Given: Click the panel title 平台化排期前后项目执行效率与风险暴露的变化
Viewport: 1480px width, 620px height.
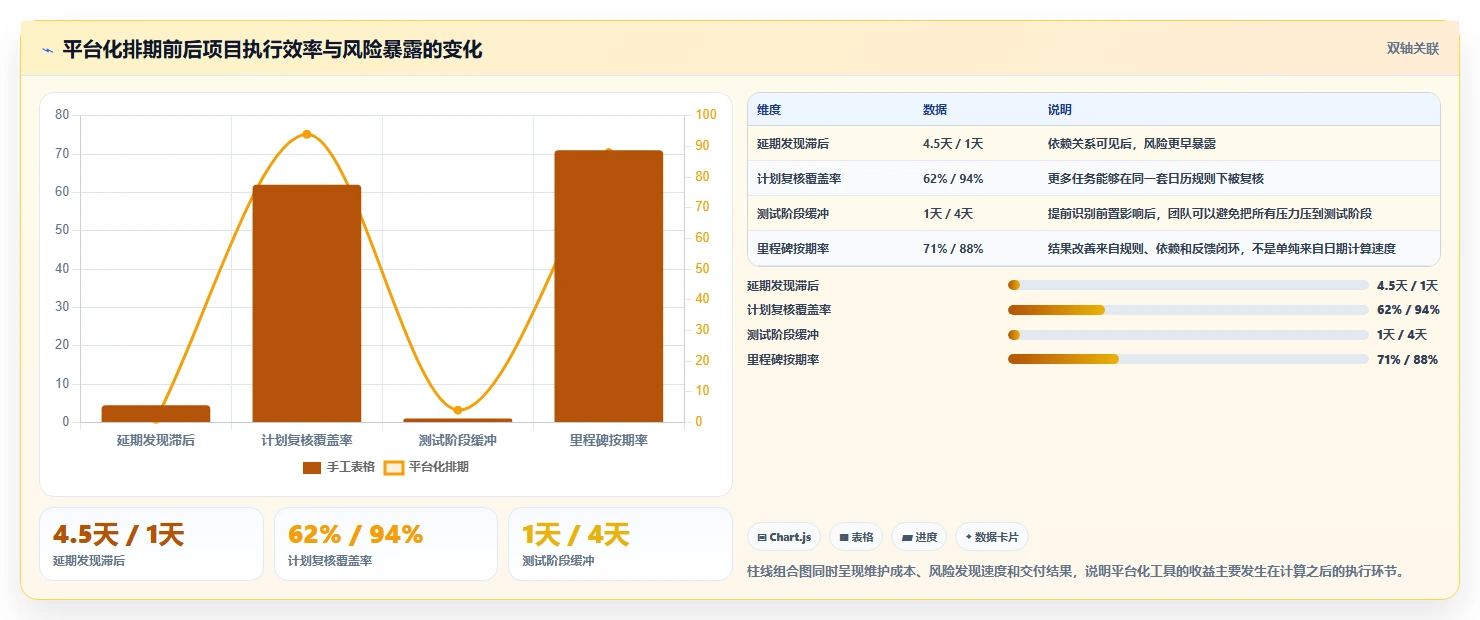Looking at the screenshot, I should point(272,50).
